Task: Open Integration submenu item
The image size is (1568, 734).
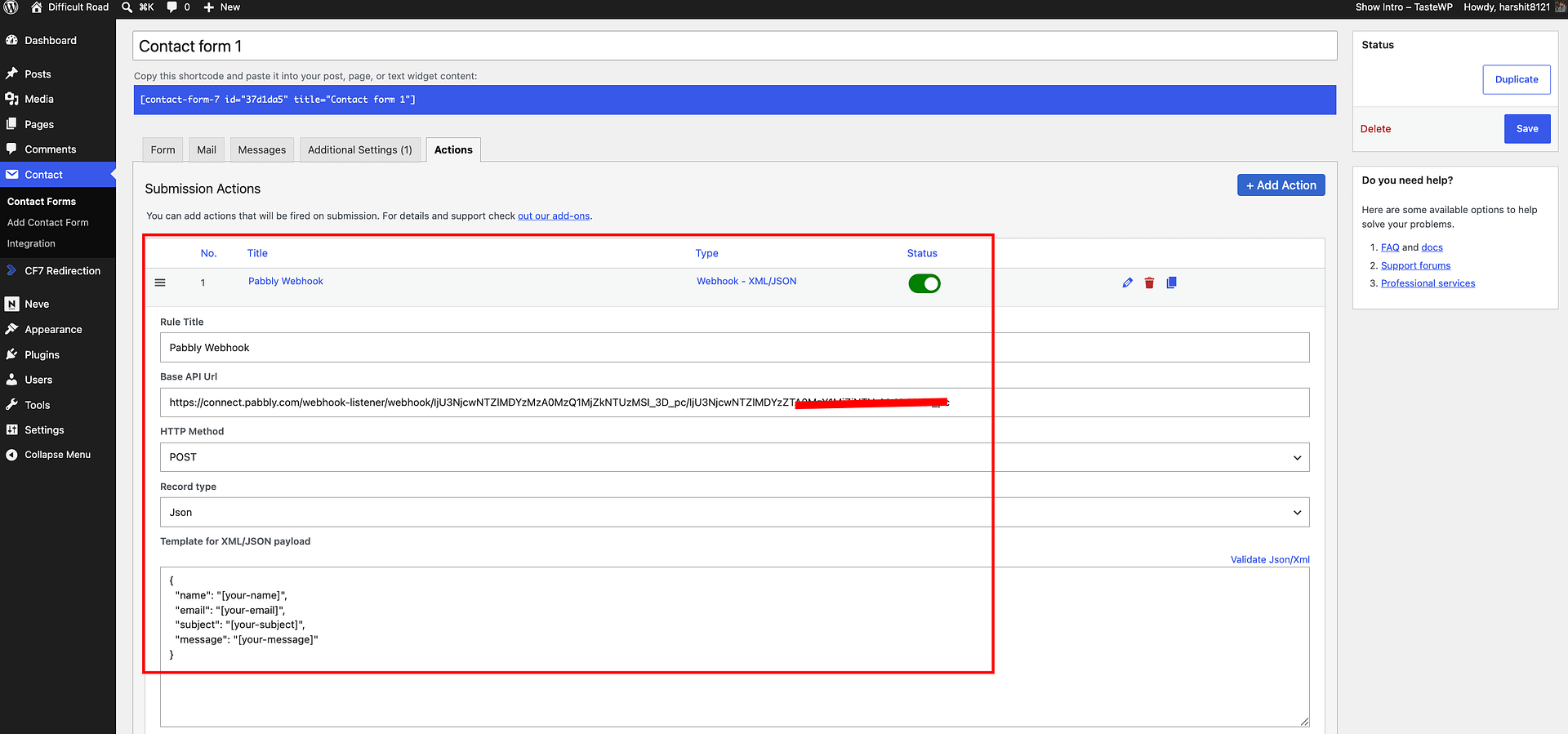Action: click(31, 244)
